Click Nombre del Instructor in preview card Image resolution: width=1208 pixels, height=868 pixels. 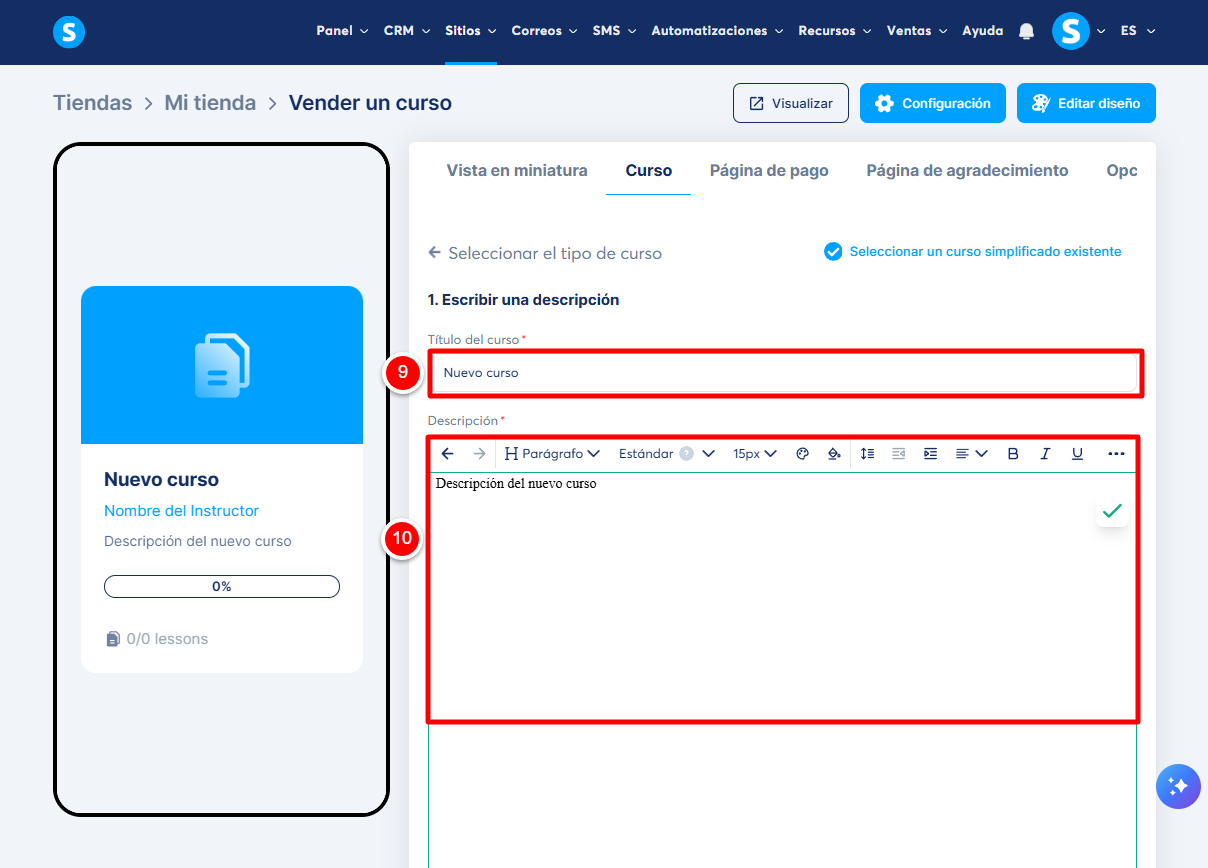(x=181, y=511)
